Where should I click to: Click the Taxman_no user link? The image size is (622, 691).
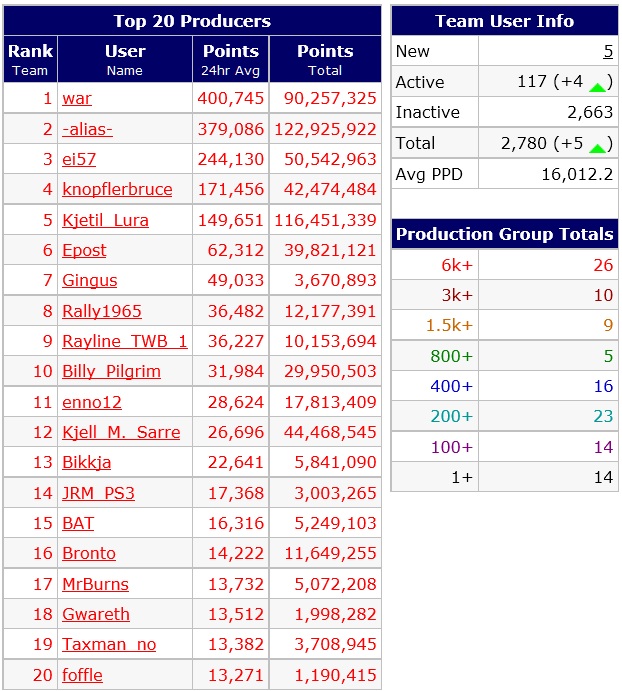(x=109, y=644)
